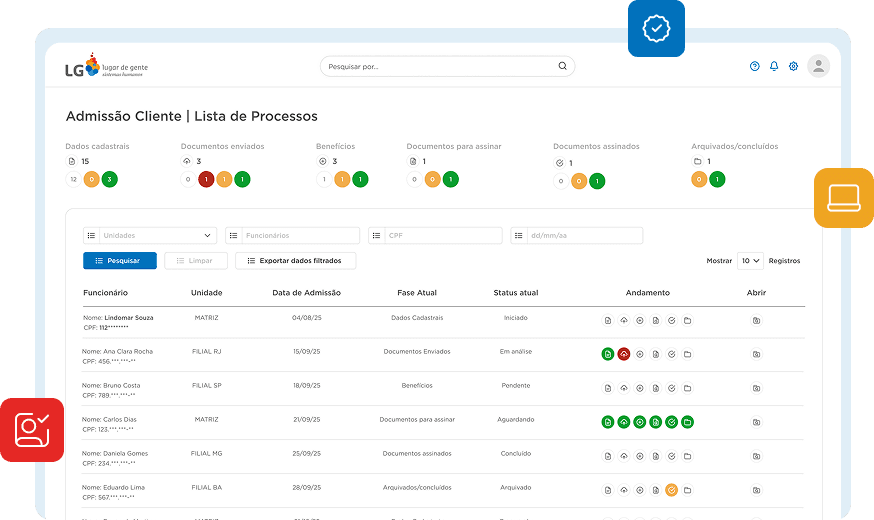Click the magnifier icon in search bar
The height and width of the screenshot is (520, 874).
(563, 67)
